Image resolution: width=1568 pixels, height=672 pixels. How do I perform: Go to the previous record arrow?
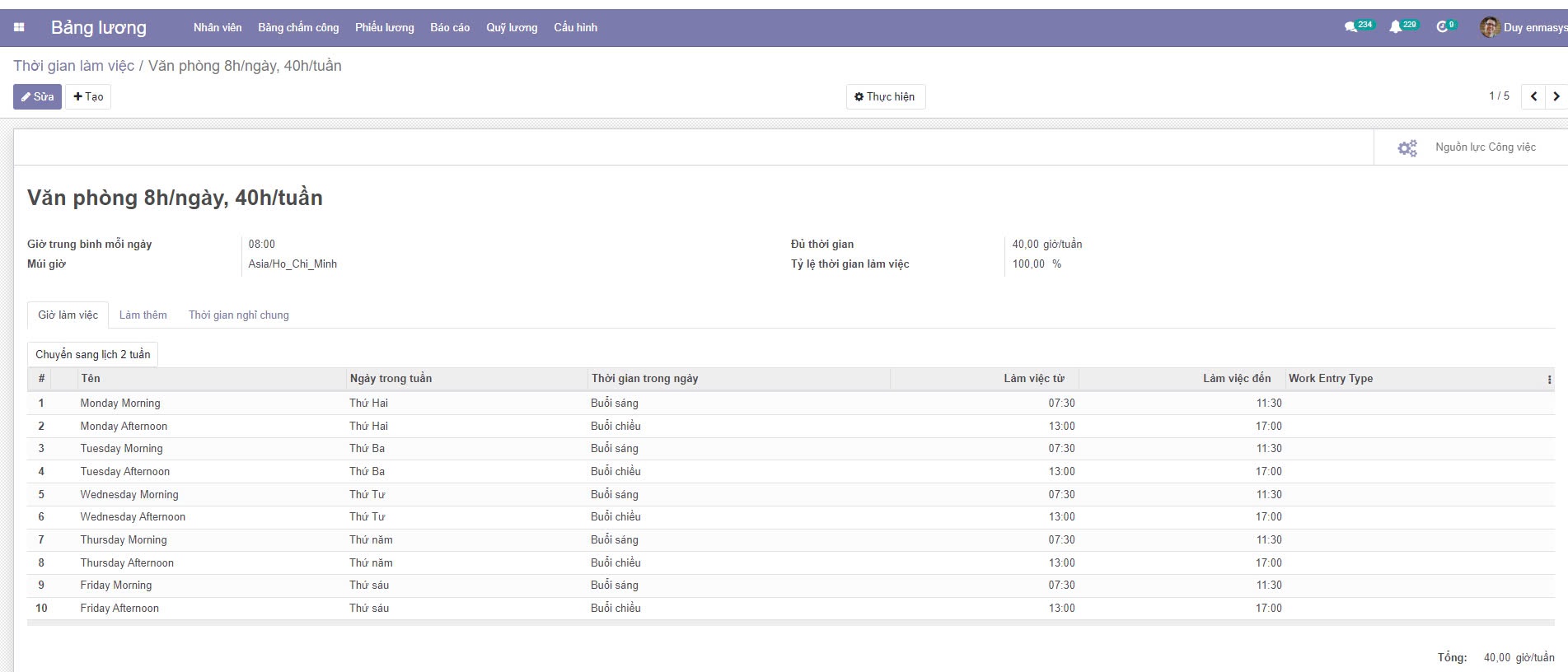[1533, 96]
